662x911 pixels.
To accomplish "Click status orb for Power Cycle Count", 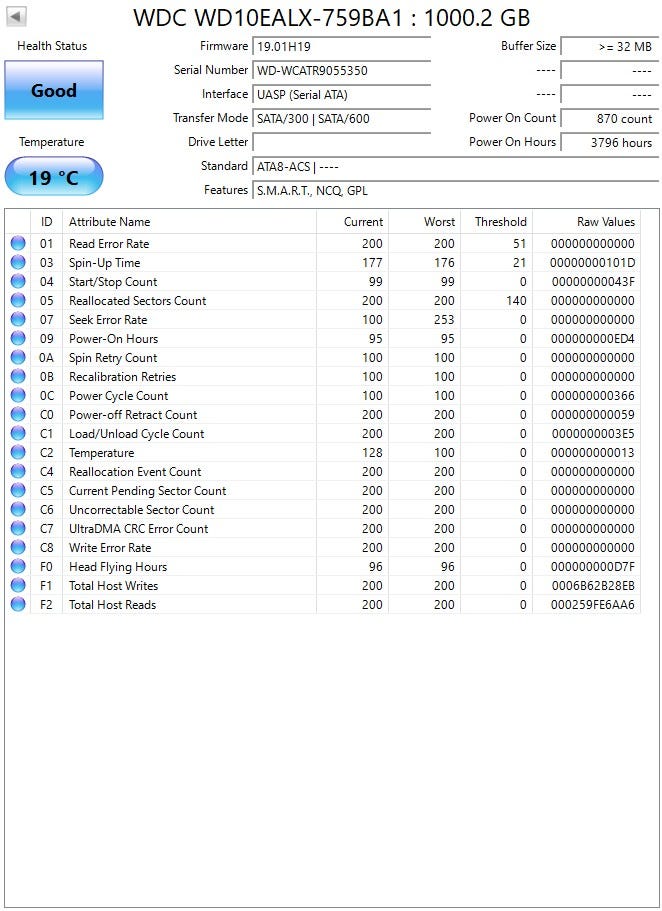I will pyautogui.click(x=18, y=396).
